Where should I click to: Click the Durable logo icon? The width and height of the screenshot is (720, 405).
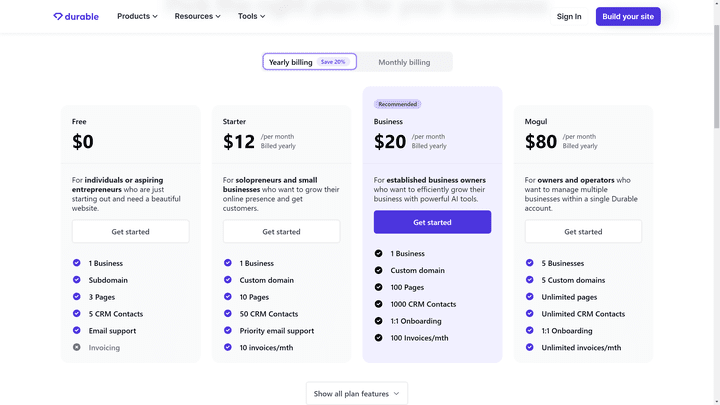58,17
